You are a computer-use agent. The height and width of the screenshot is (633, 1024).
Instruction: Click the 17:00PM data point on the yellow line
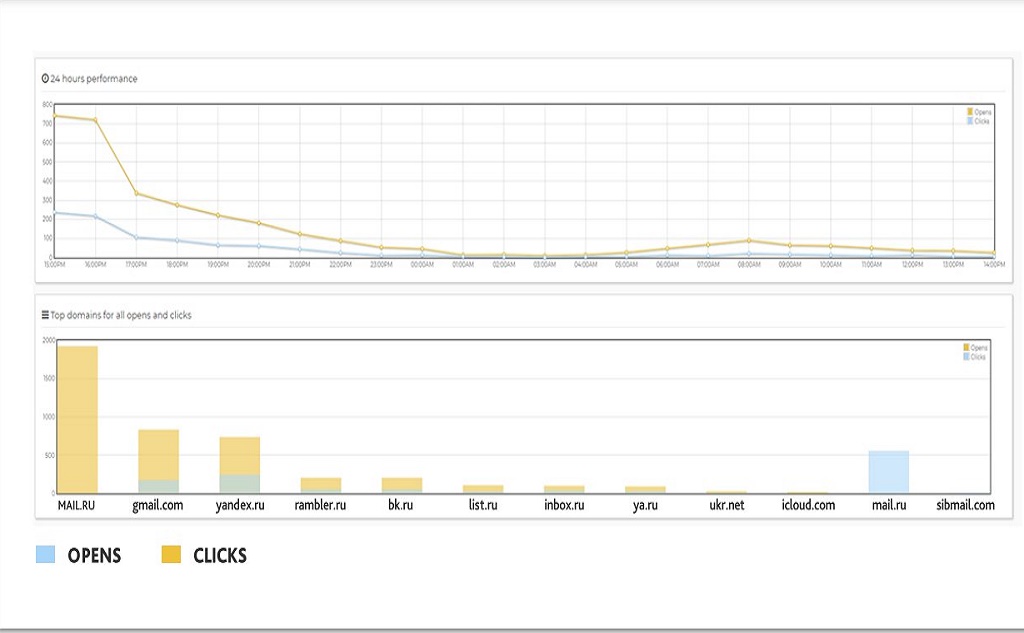click(136, 194)
